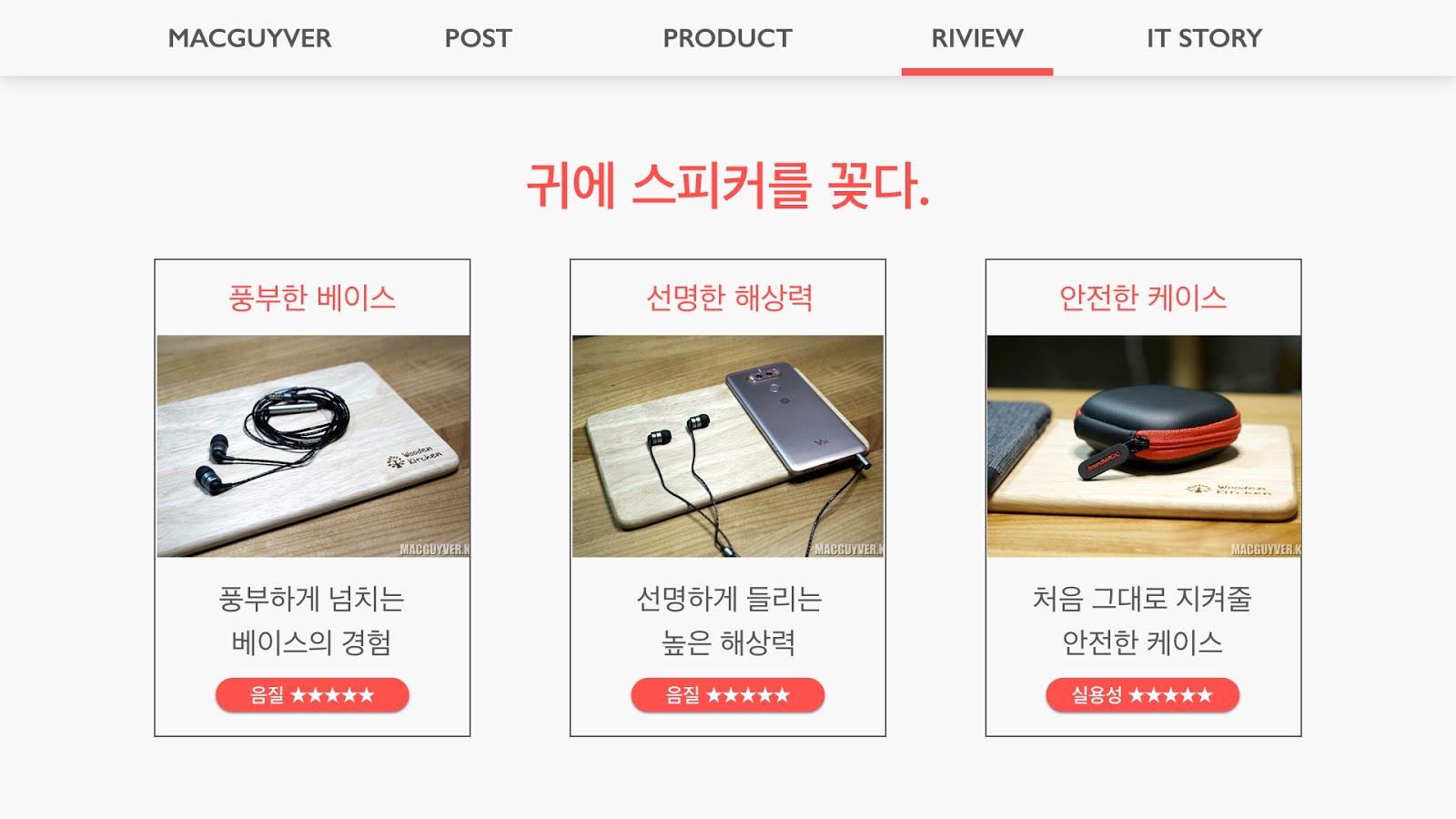
Task: Click the red underline below RIVIEW
Action: tap(977, 72)
